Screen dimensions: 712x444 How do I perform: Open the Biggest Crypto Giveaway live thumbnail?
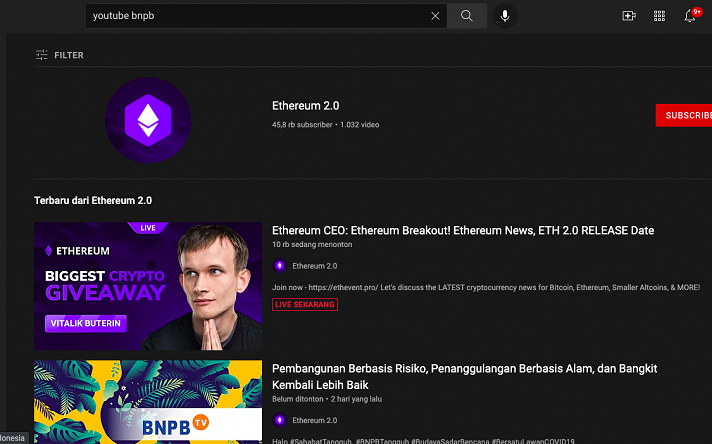[x=148, y=286]
